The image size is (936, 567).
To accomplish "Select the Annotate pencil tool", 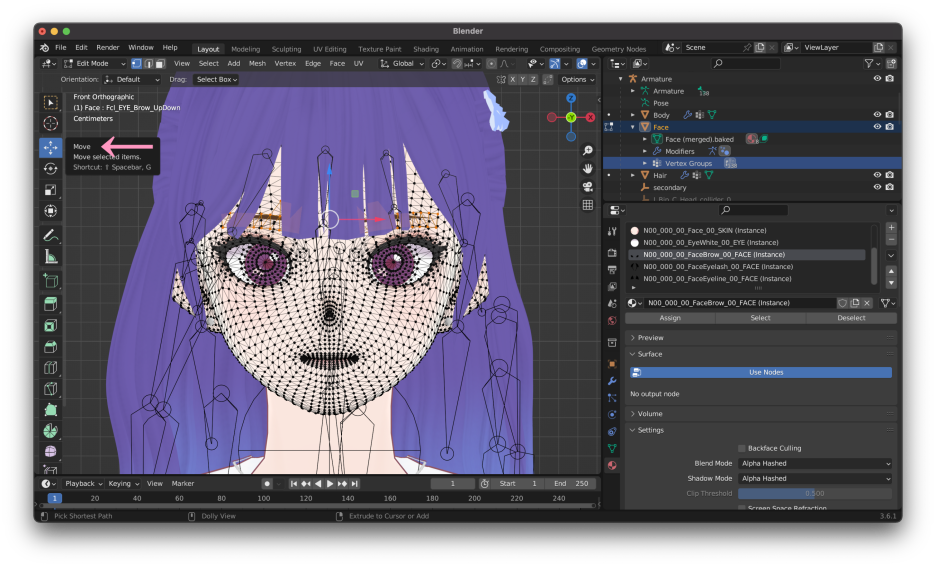I will tap(51, 236).
